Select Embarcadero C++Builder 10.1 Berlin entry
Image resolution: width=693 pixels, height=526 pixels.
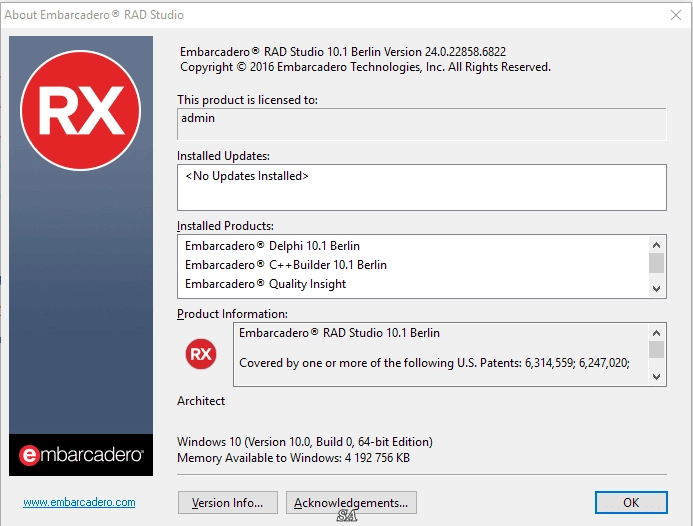(x=286, y=265)
